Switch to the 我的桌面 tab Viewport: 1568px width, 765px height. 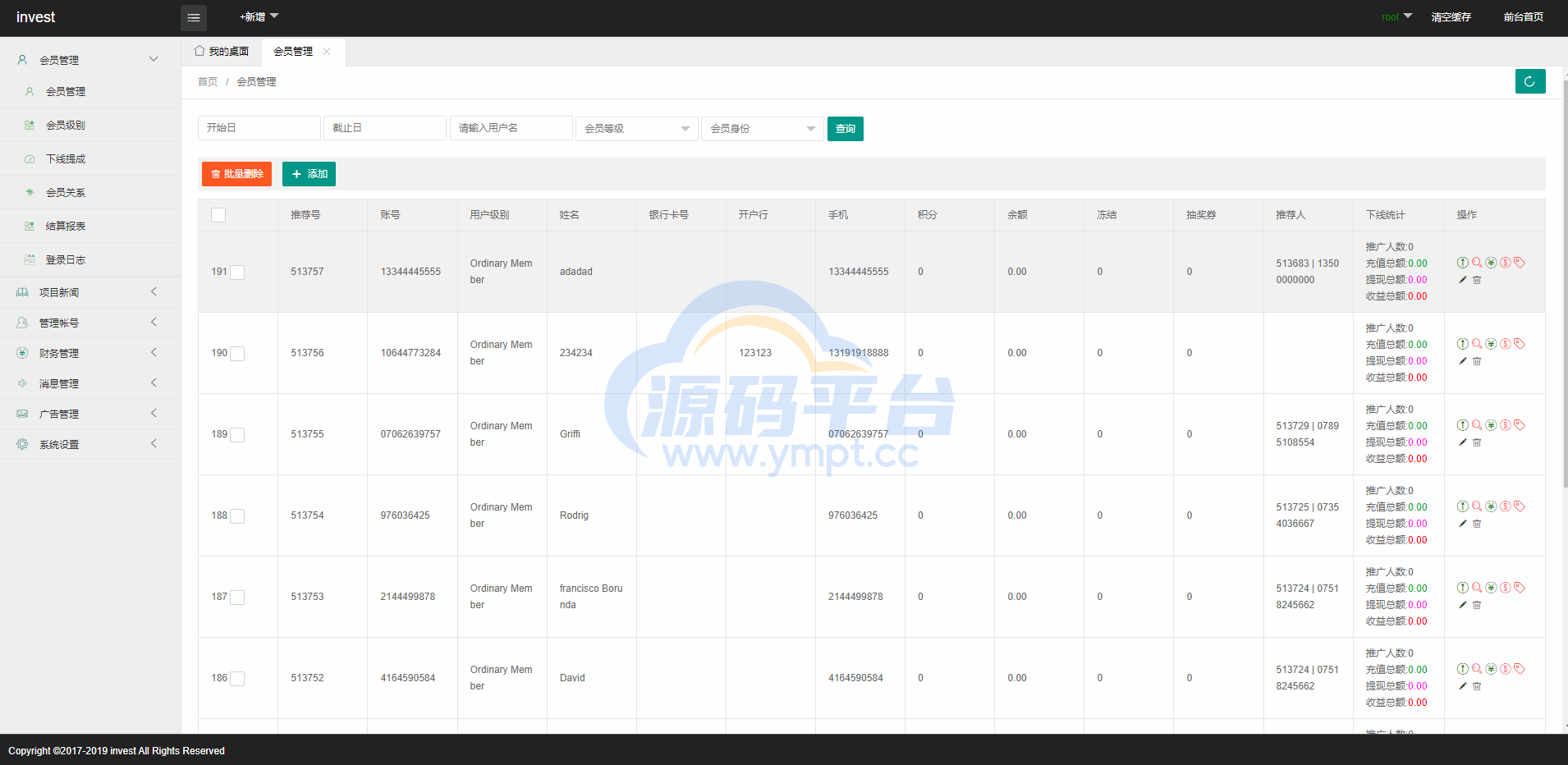222,51
